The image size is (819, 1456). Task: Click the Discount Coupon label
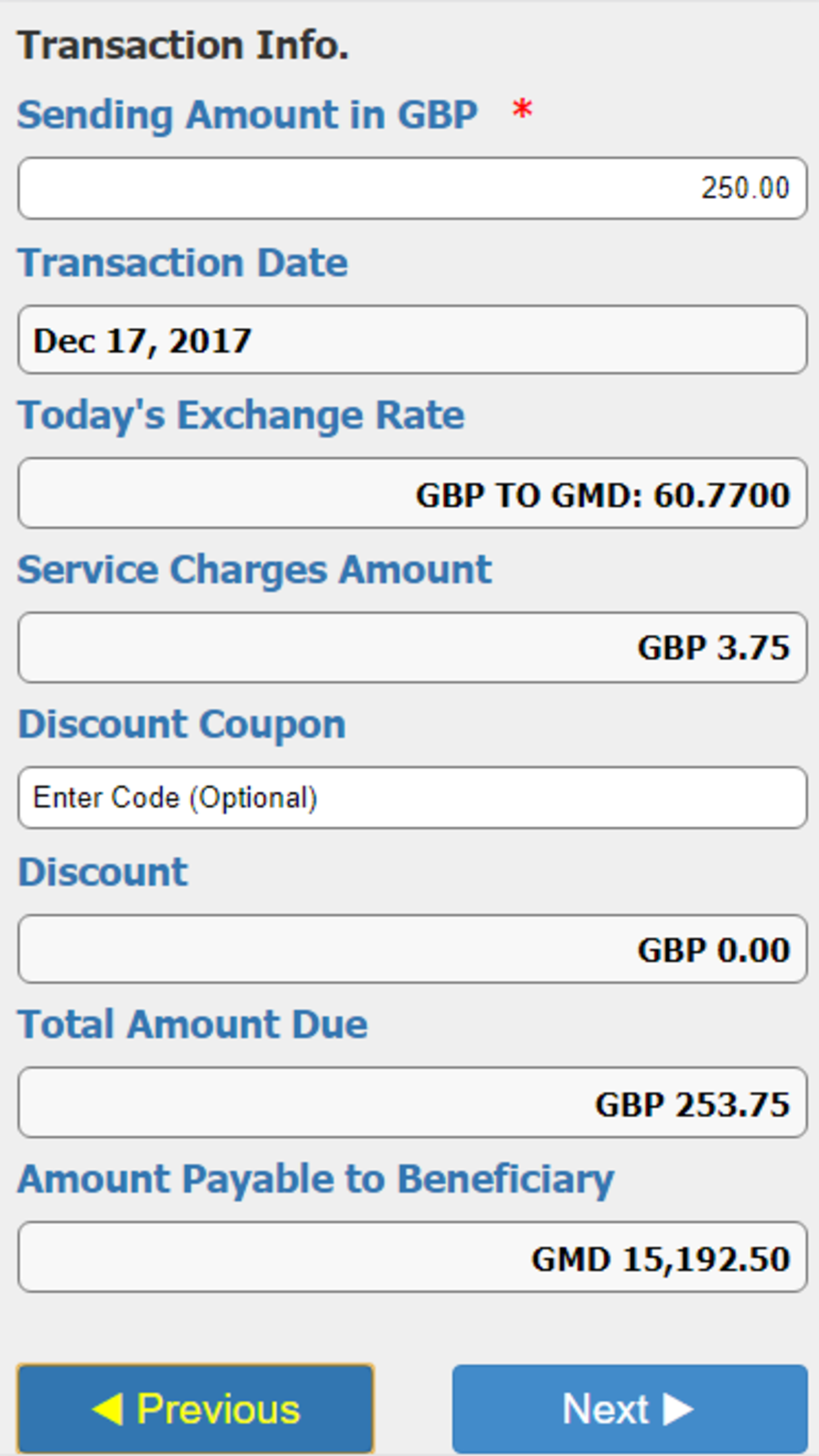(182, 724)
